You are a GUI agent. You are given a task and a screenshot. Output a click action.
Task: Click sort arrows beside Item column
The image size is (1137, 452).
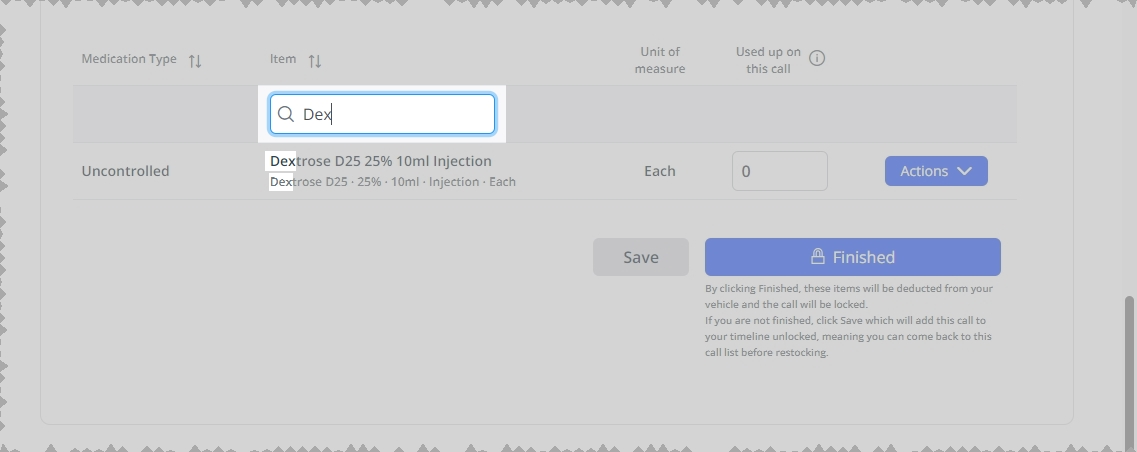[314, 61]
